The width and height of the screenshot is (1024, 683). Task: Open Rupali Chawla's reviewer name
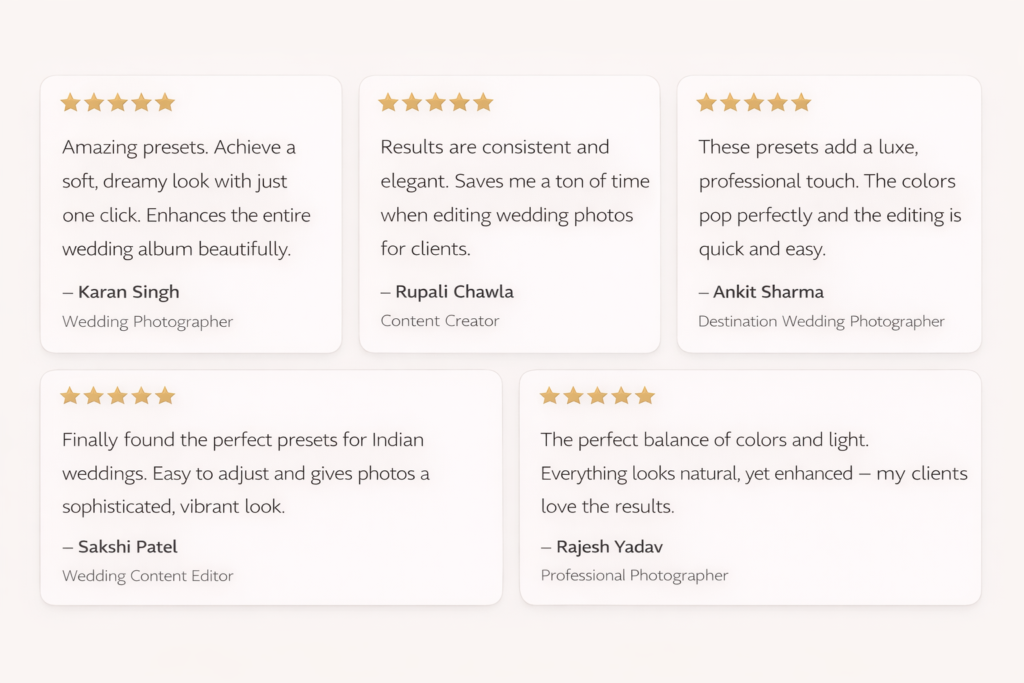[454, 292]
